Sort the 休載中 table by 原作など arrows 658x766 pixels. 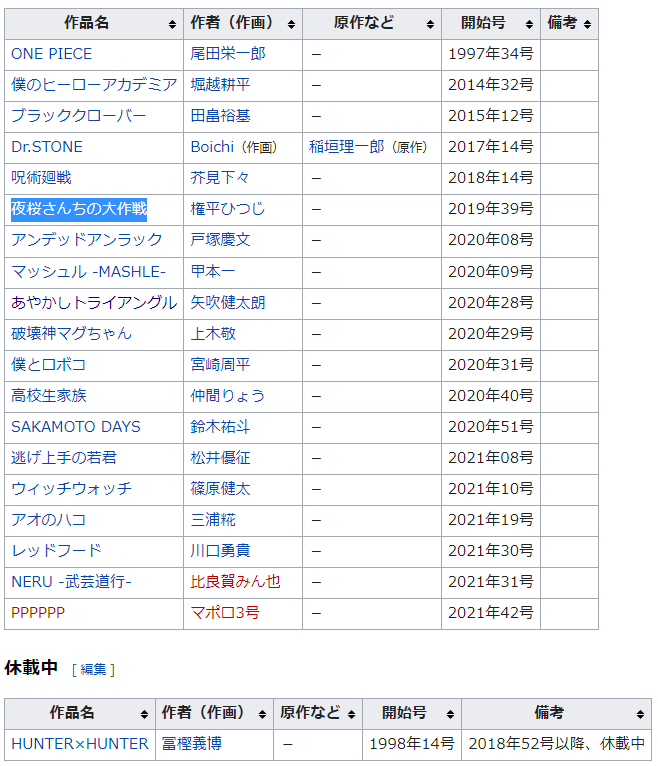[x=351, y=714]
